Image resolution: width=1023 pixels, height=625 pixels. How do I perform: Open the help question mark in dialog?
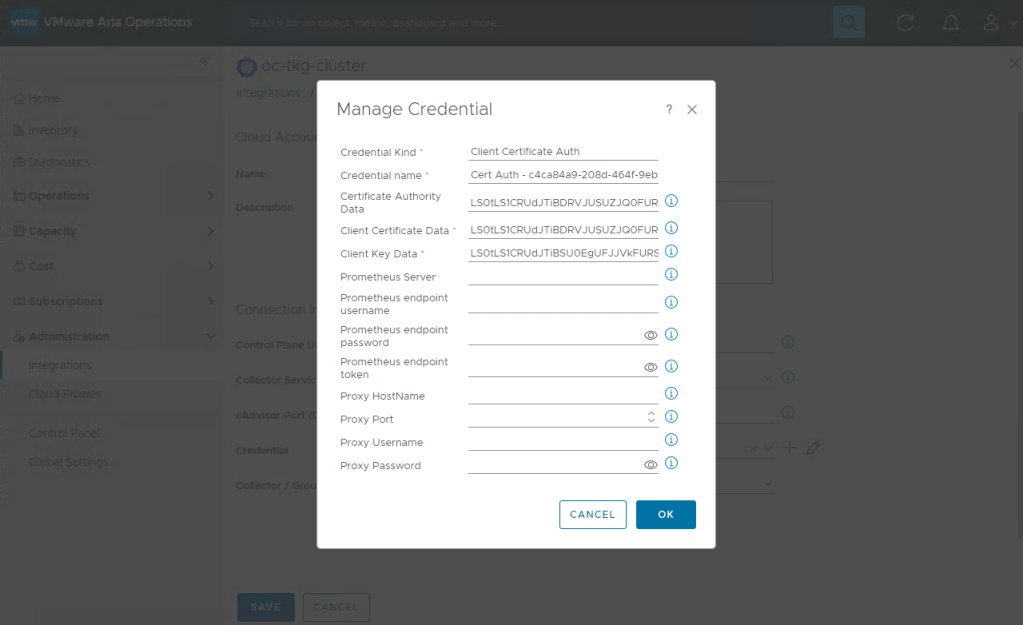[669, 110]
